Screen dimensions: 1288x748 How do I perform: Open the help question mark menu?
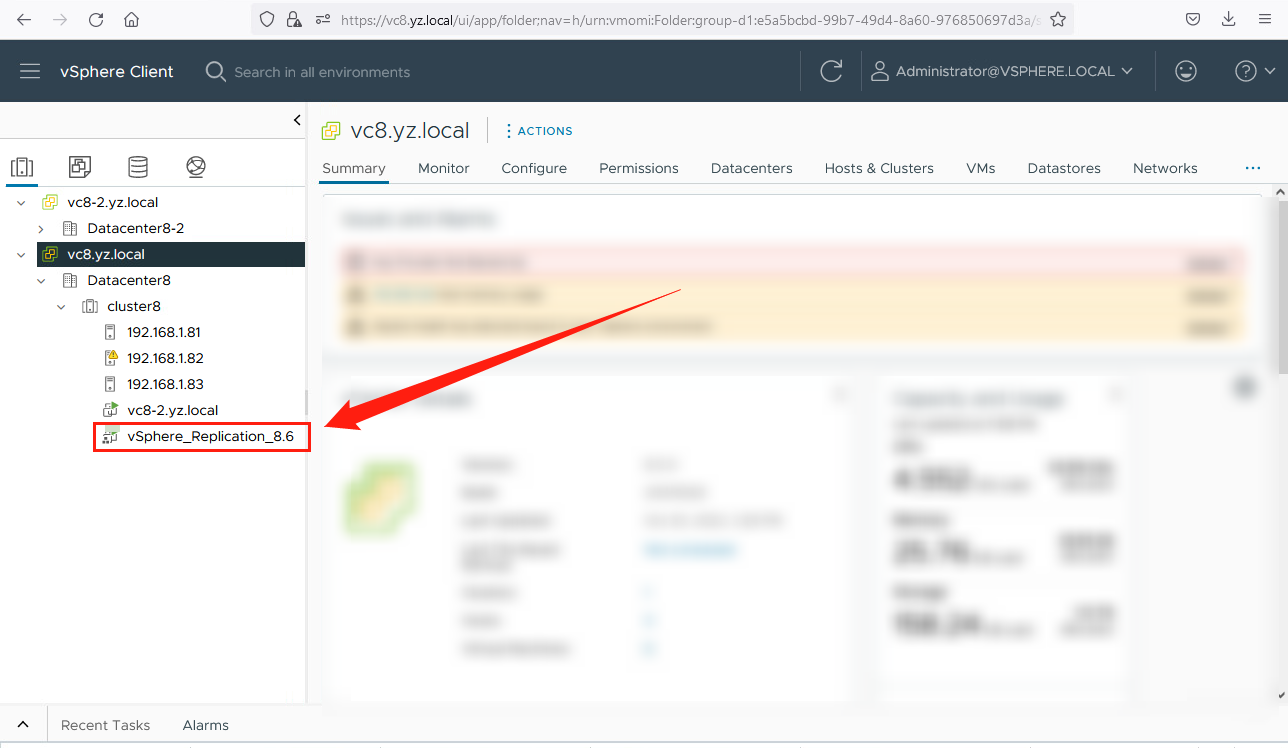click(1255, 71)
